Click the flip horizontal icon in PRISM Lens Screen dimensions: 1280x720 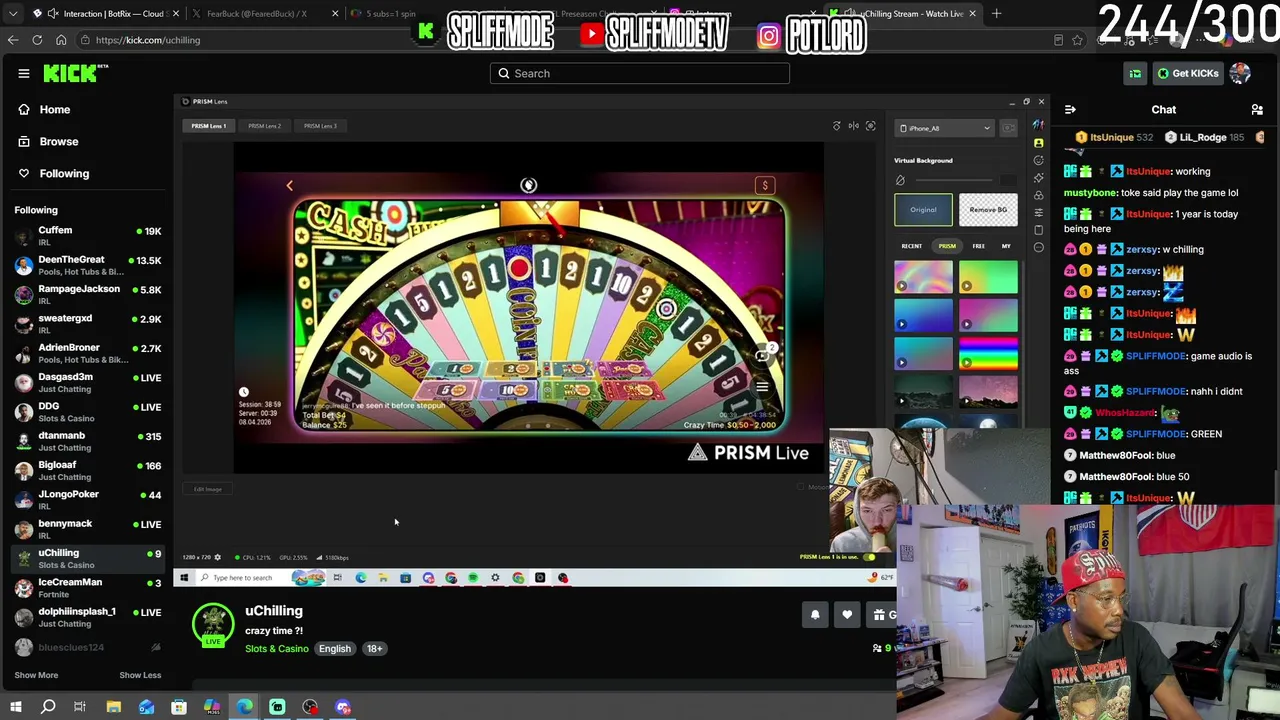point(854,126)
